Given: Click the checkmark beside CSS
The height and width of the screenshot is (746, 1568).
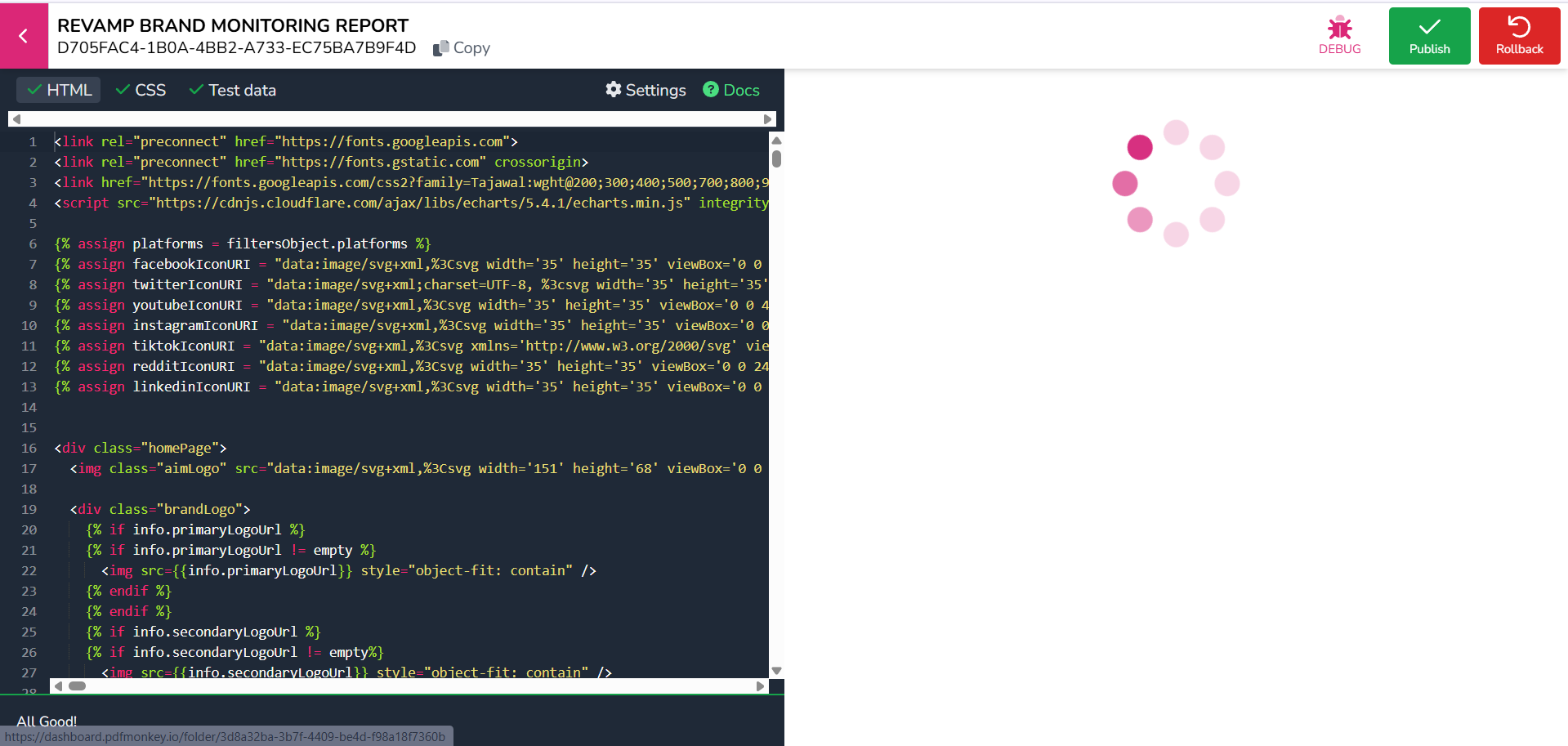Looking at the screenshot, I should pos(123,90).
